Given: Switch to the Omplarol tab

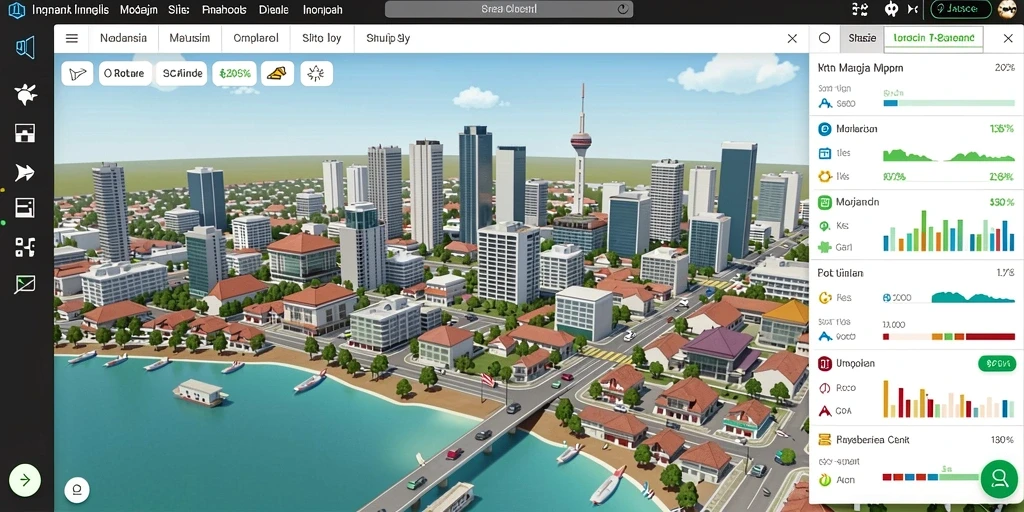Looking at the screenshot, I should (x=256, y=39).
